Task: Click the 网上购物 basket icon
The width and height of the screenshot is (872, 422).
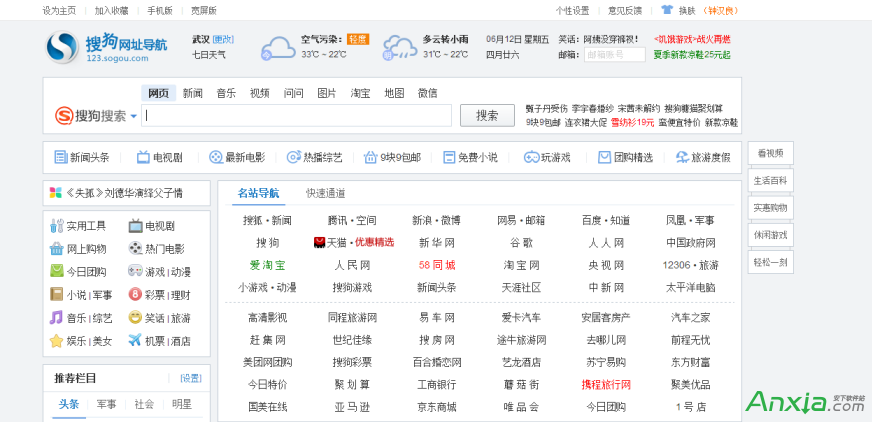Action: point(56,249)
